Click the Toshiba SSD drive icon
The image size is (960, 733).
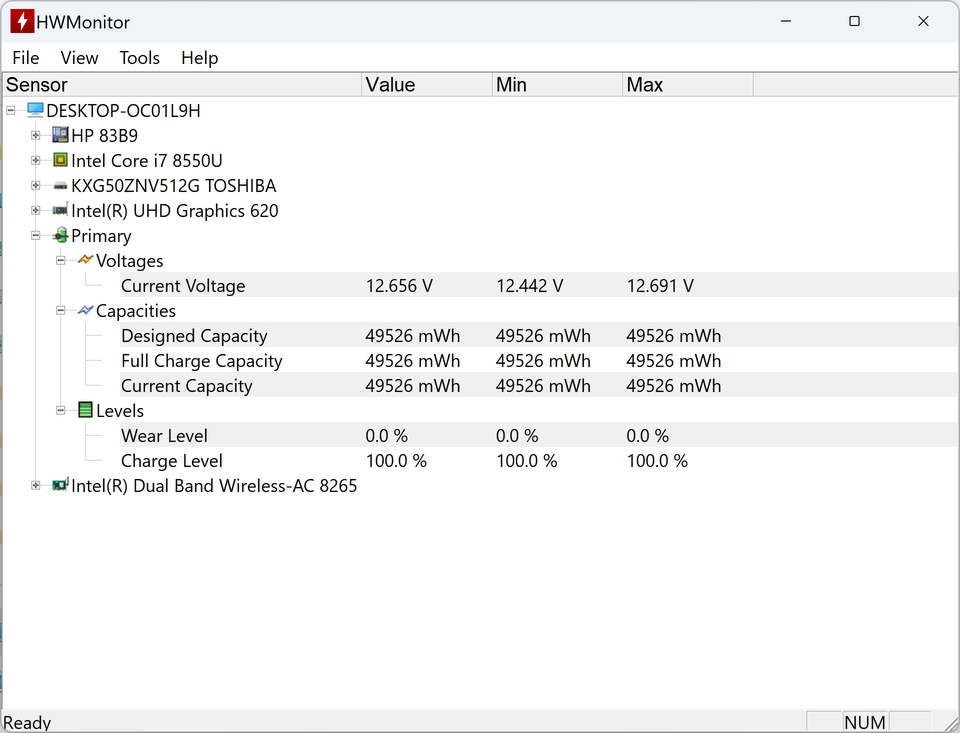coord(60,186)
